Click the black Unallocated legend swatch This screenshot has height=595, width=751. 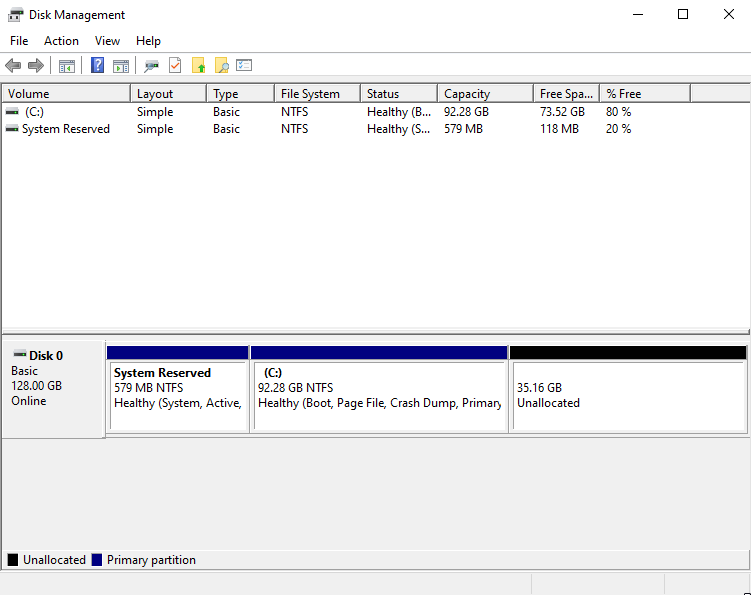click(x=13, y=560)
